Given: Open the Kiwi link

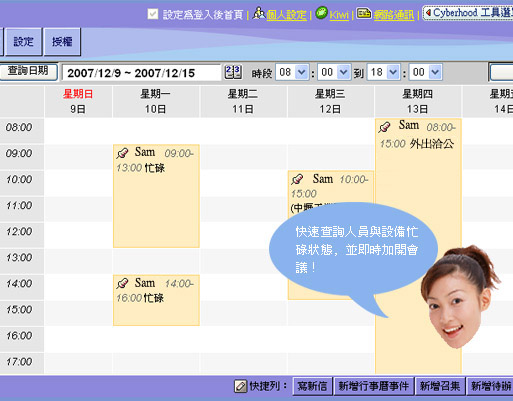Looking at the screenshot, I should [339, 15].
